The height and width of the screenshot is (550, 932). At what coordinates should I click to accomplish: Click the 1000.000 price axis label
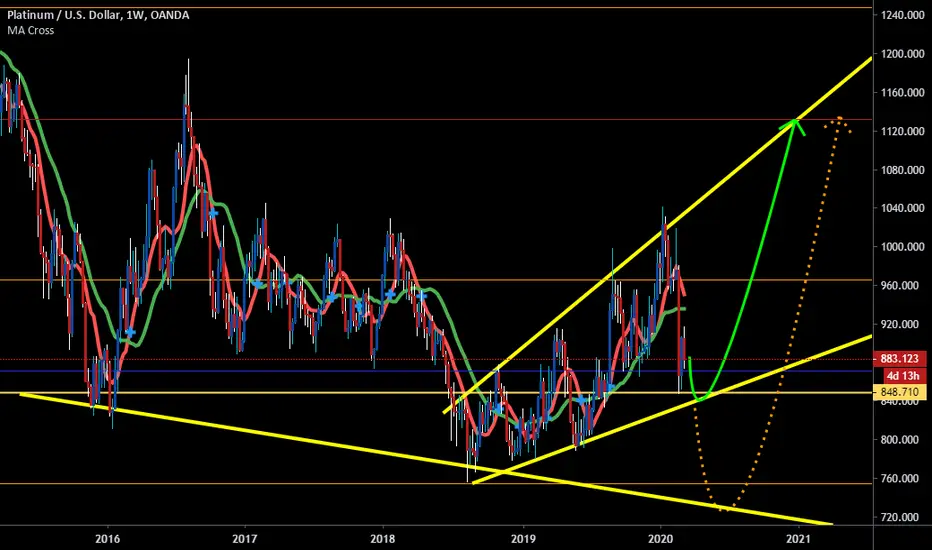click(903, 247)
